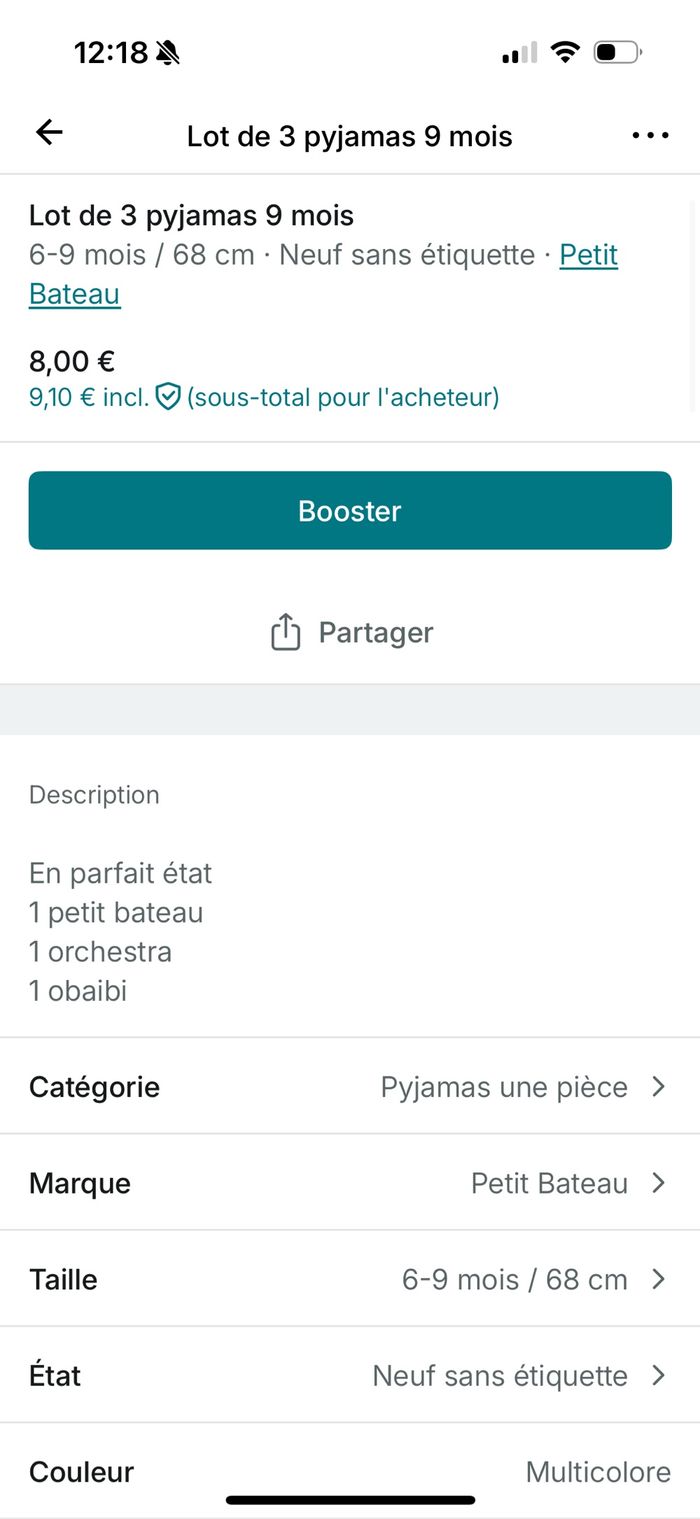Screen dimensions: 700x1519
Task: Expand the Marque row chevron
Action: pyautogui.click(x=658, y=1183)
